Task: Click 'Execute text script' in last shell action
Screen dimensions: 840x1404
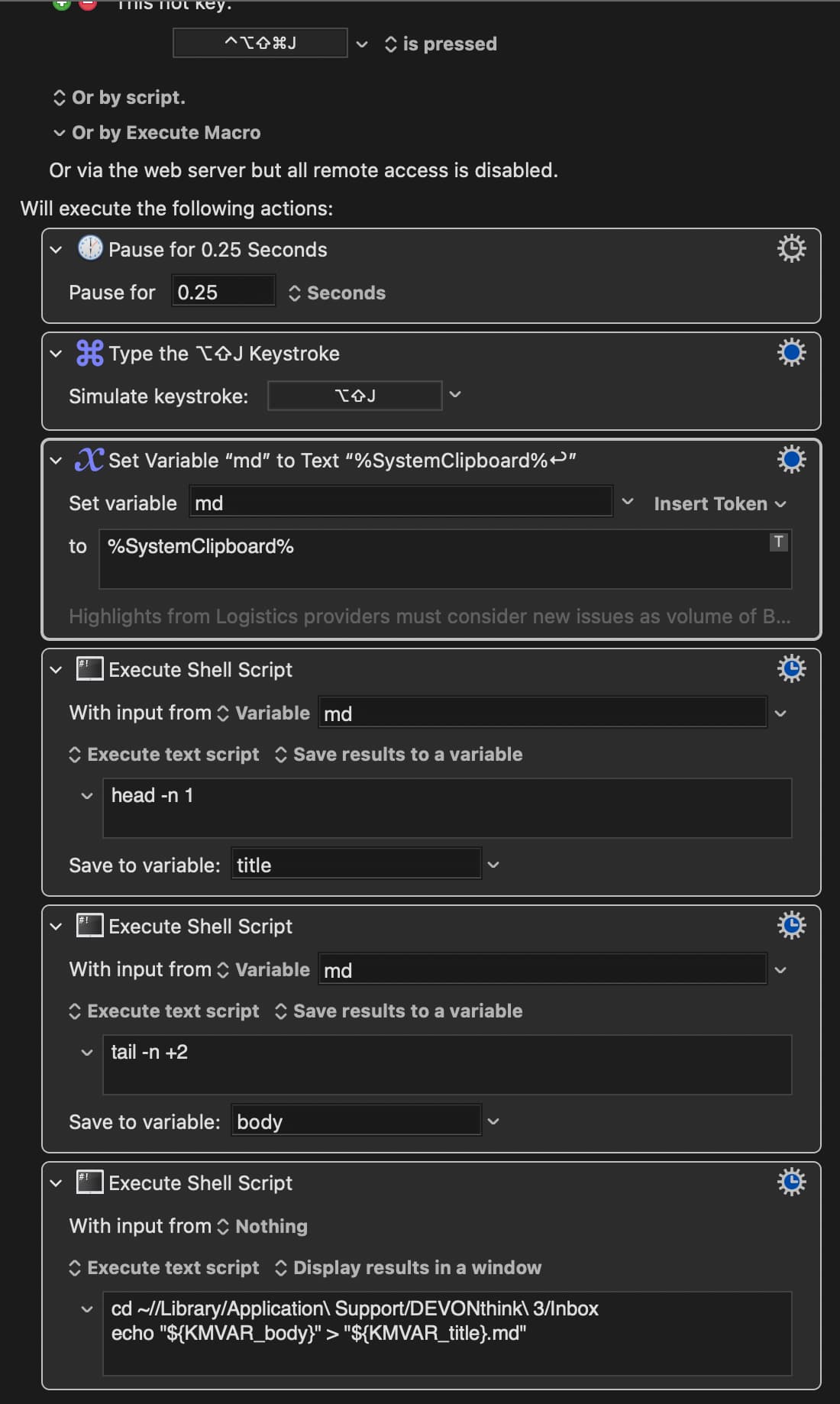Action: 164,1267
